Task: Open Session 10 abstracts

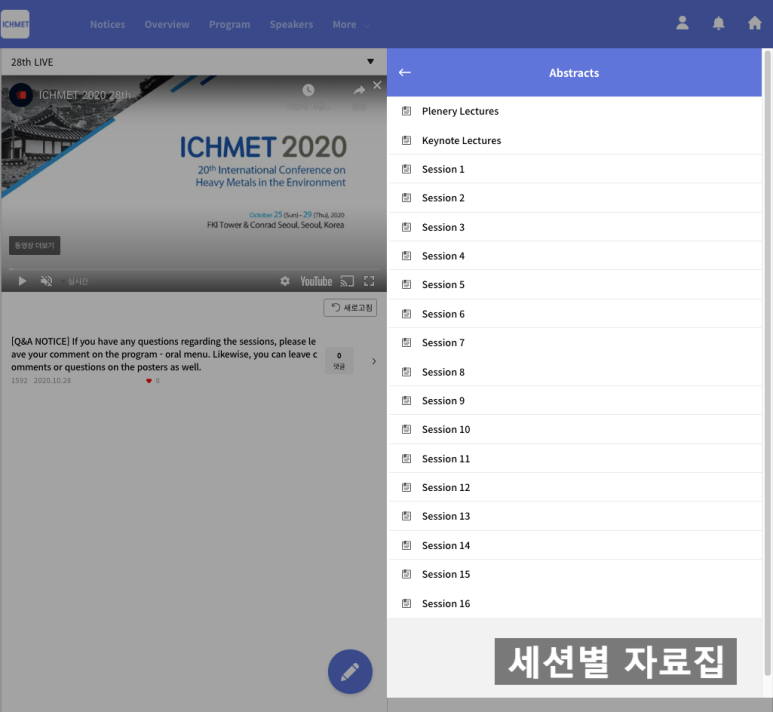Action: click(x=575, y=429)
